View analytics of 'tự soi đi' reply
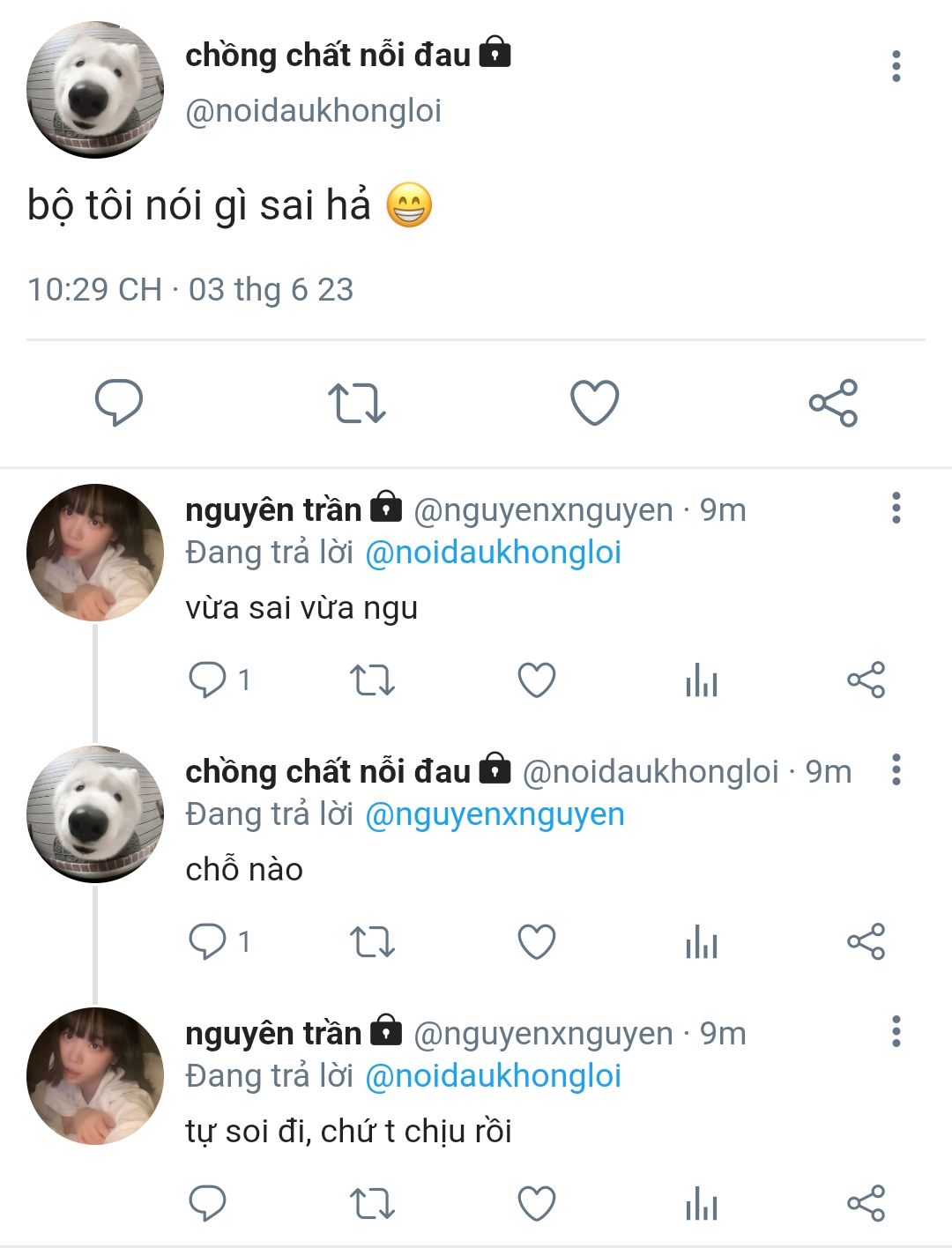Image resolution: width=952 pixels, height=1248 pixels. tap(702, 1204)
